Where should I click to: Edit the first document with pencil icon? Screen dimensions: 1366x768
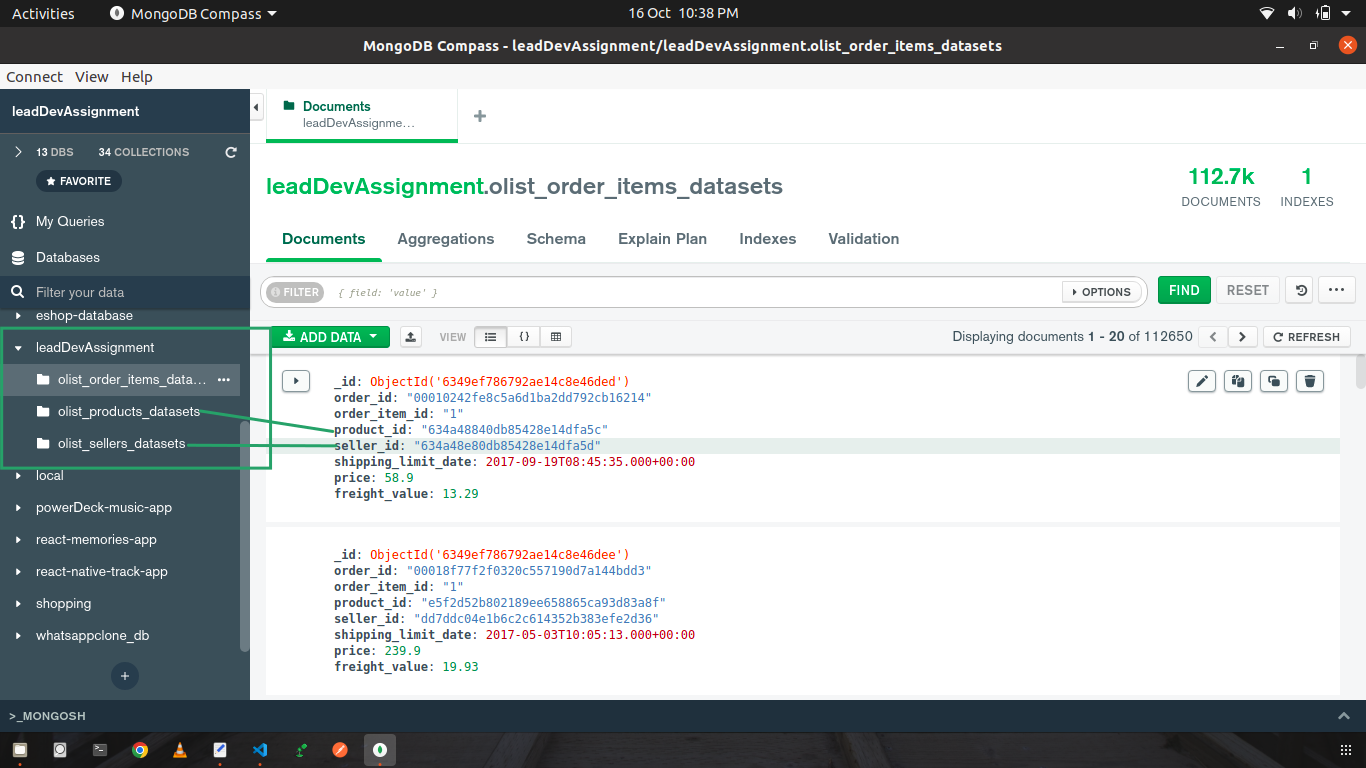1201,380
